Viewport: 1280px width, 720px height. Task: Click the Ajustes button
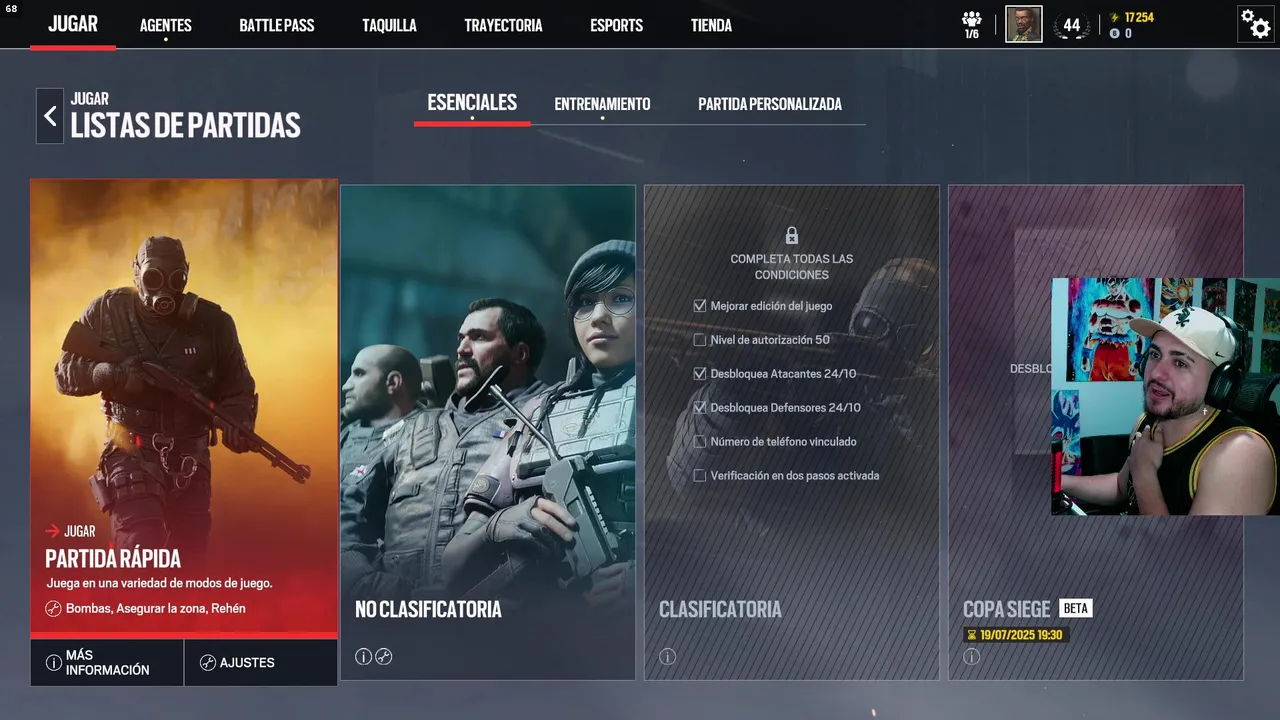[x=261, y=662]
